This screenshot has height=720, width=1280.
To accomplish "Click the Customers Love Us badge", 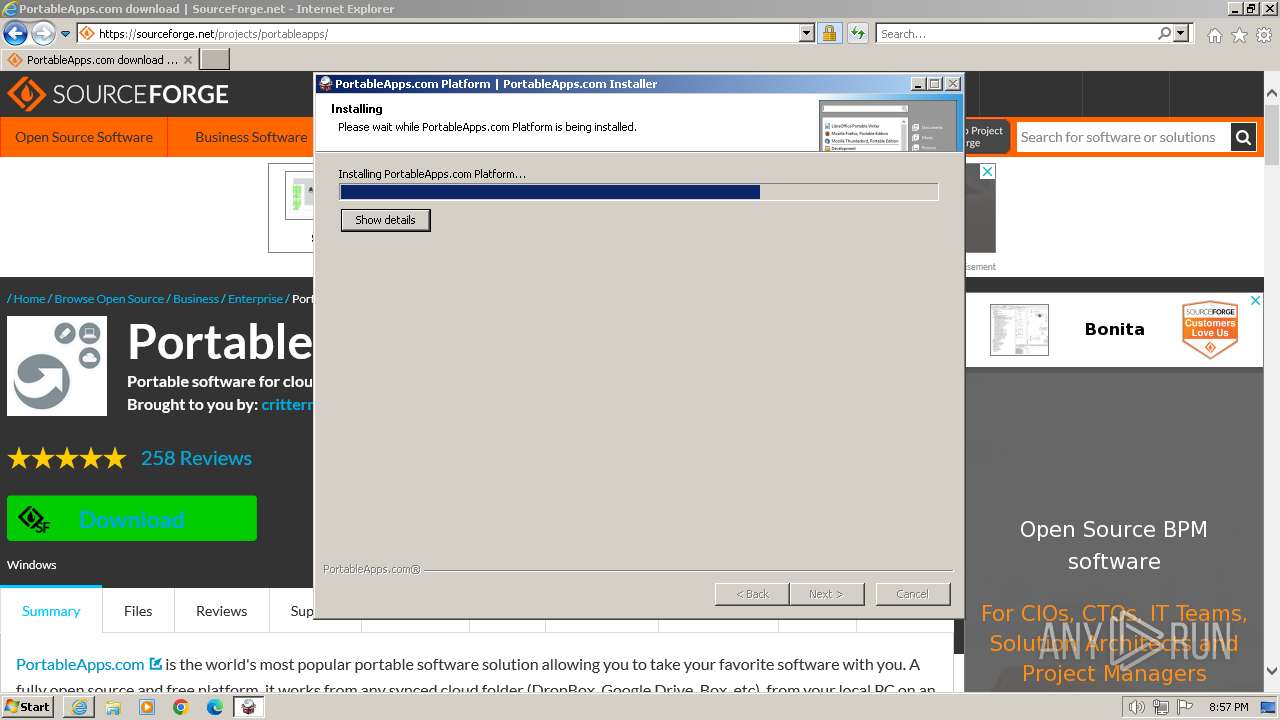I will 1209,329.
